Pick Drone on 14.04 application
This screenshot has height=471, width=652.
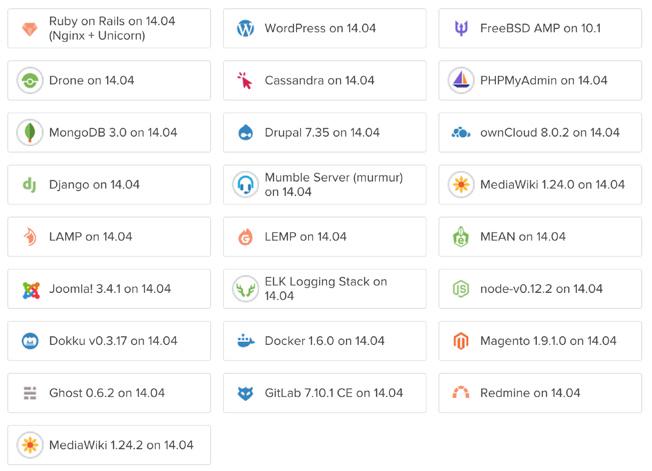(x=109, y=81)
